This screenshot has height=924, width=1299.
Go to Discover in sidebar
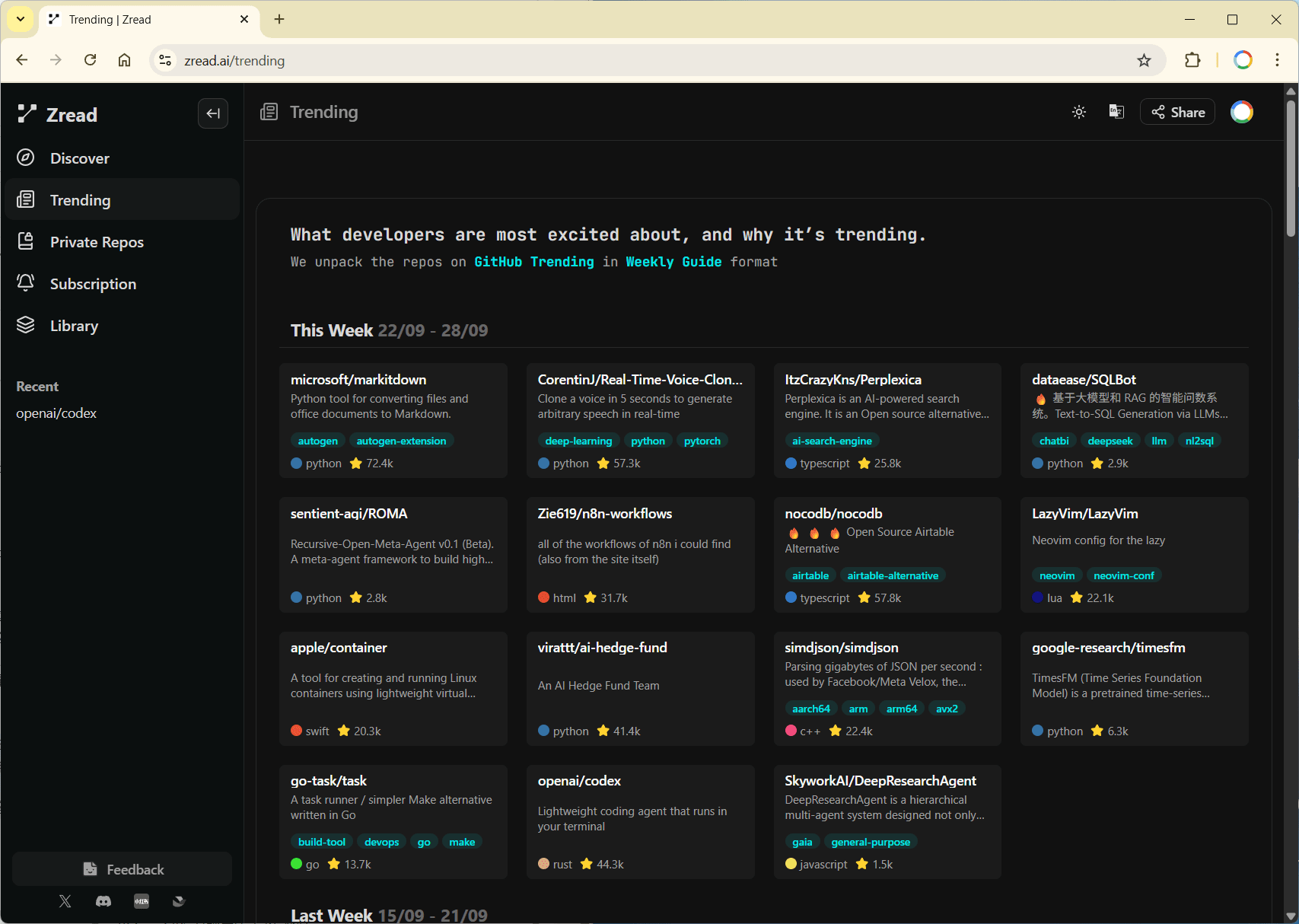click(80, 158)
